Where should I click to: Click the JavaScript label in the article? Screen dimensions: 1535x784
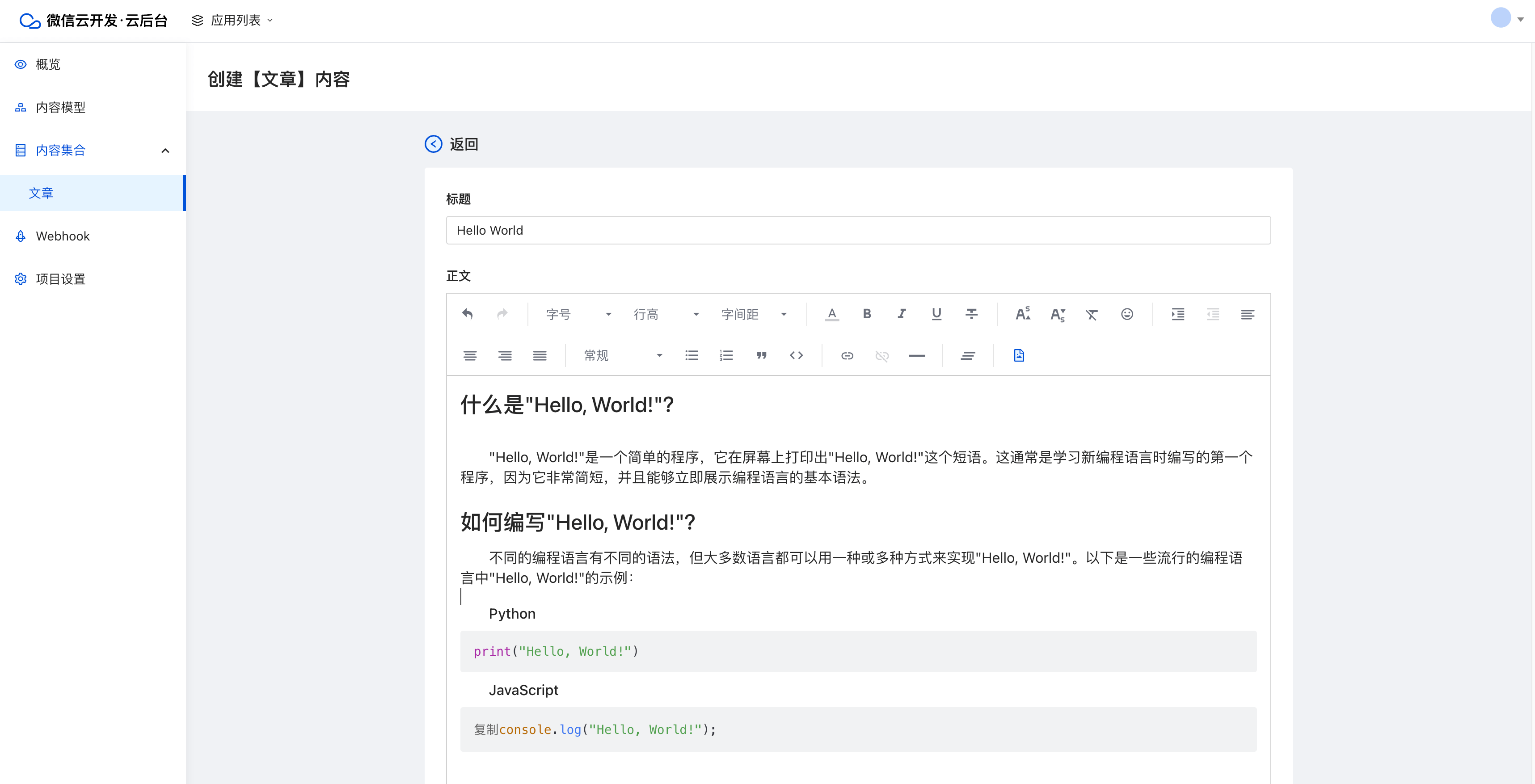(x=523, y=690)
